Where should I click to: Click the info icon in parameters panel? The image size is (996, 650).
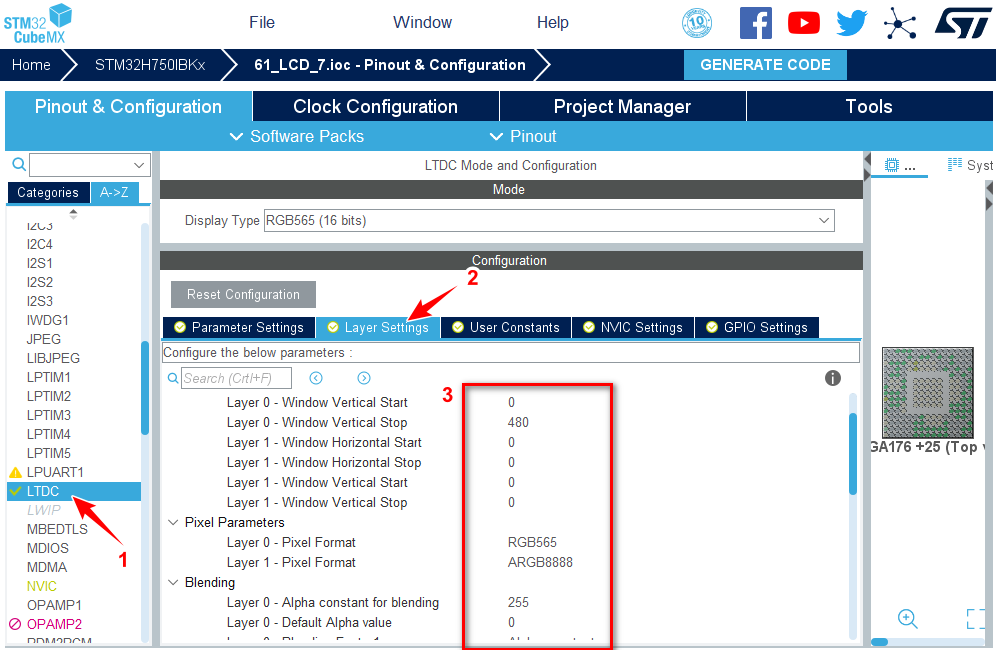833,378
